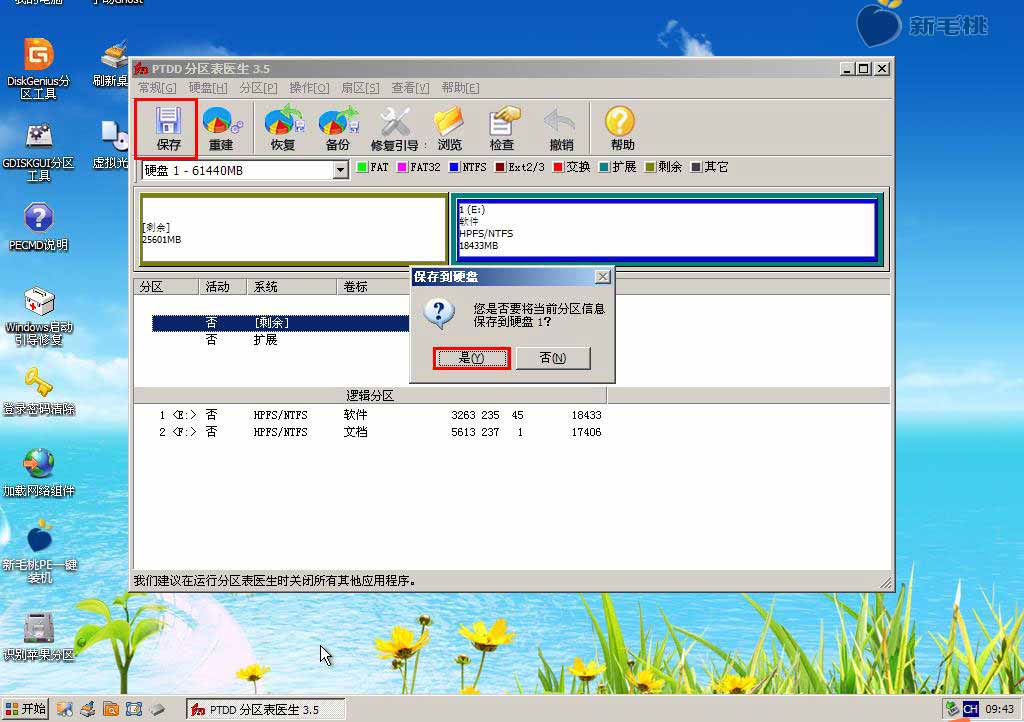Open the 操作[O] menu
The width and height of the screenshot is (1024, 722).
coord(309,87)
